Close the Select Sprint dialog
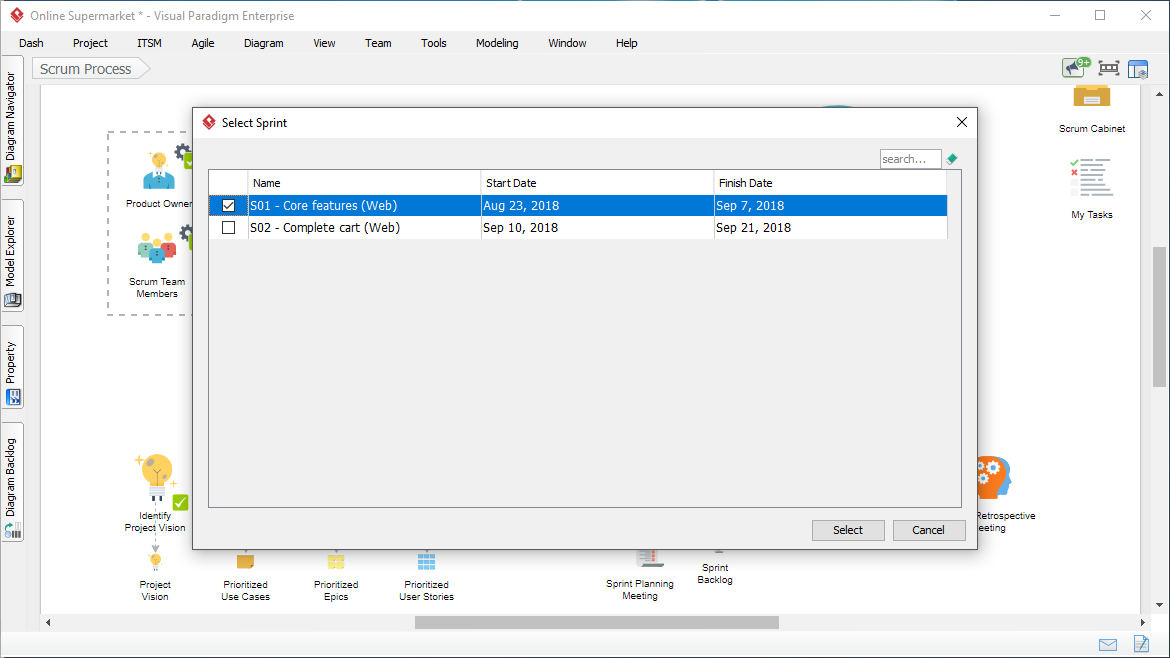The width and height of the screenshot is (1170, 658). point(962,122)
